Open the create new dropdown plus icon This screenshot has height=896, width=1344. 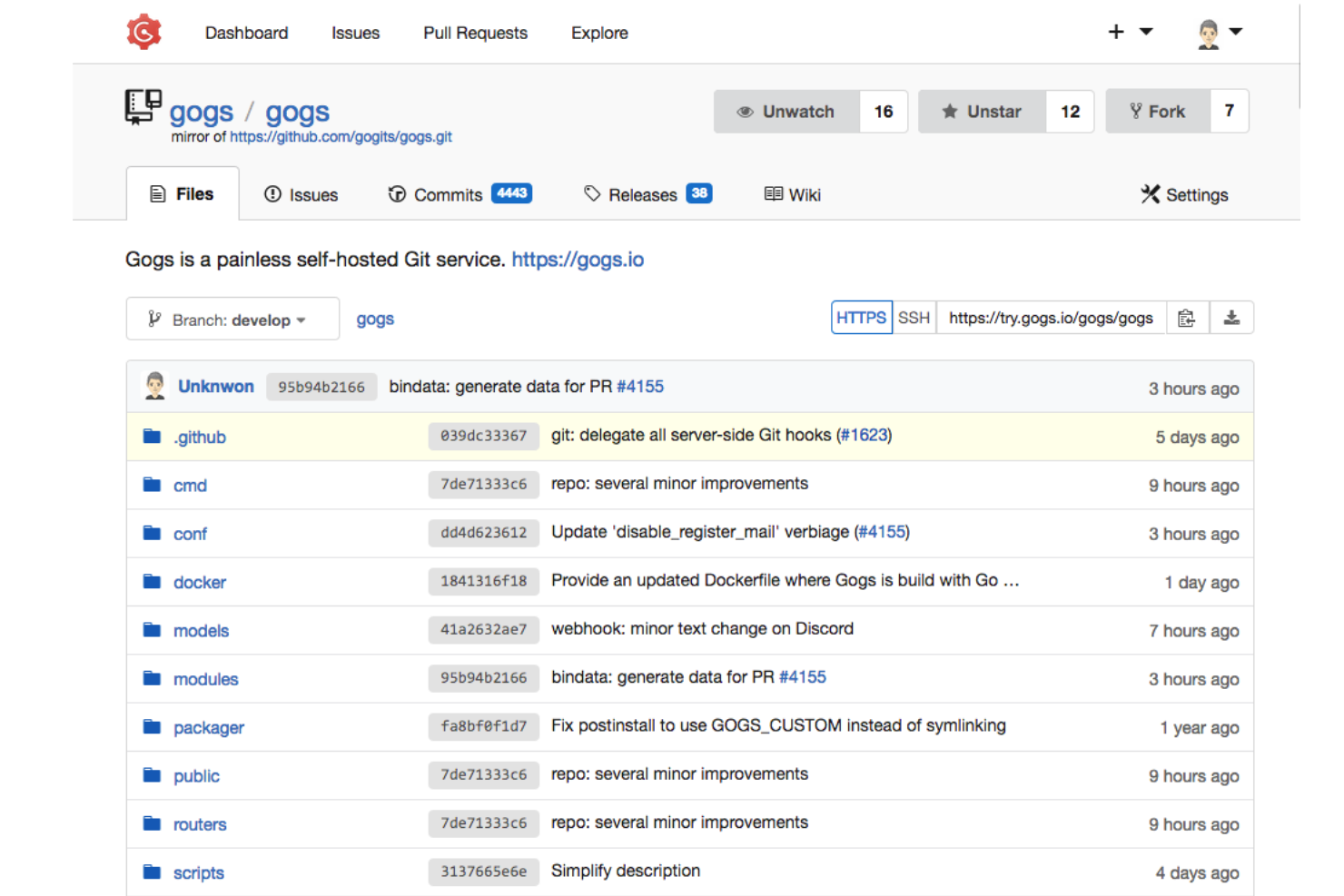point(1115,31)
